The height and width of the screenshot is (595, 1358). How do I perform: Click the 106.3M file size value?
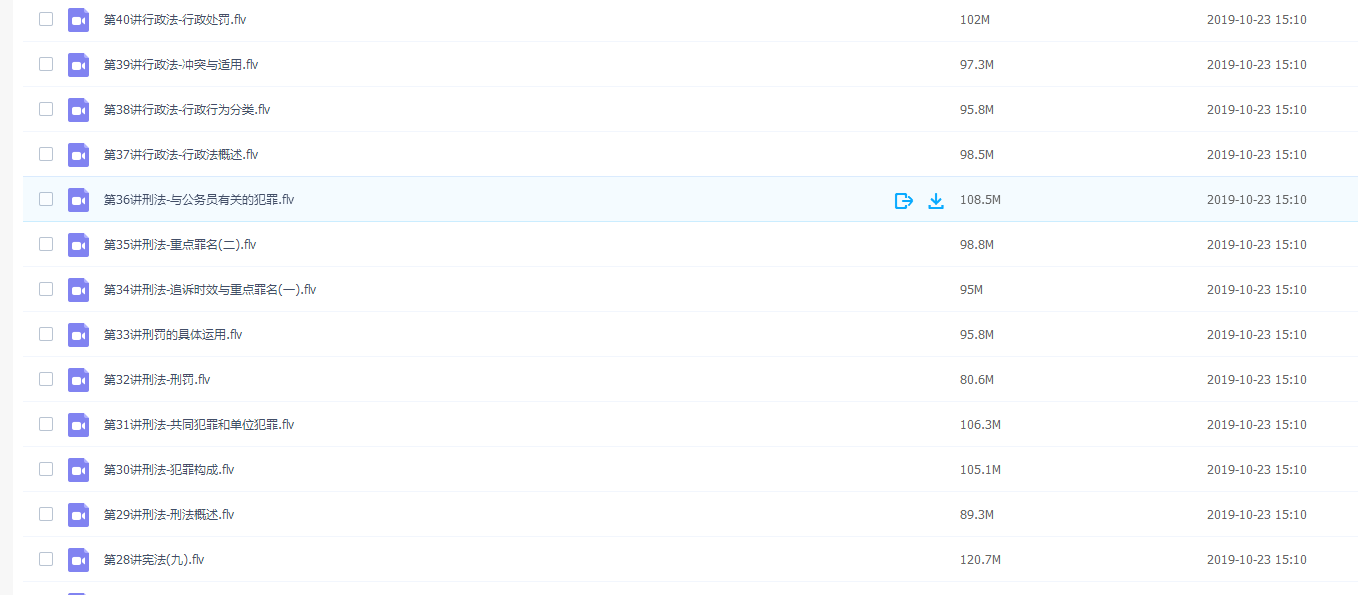[x=980, y=425]
